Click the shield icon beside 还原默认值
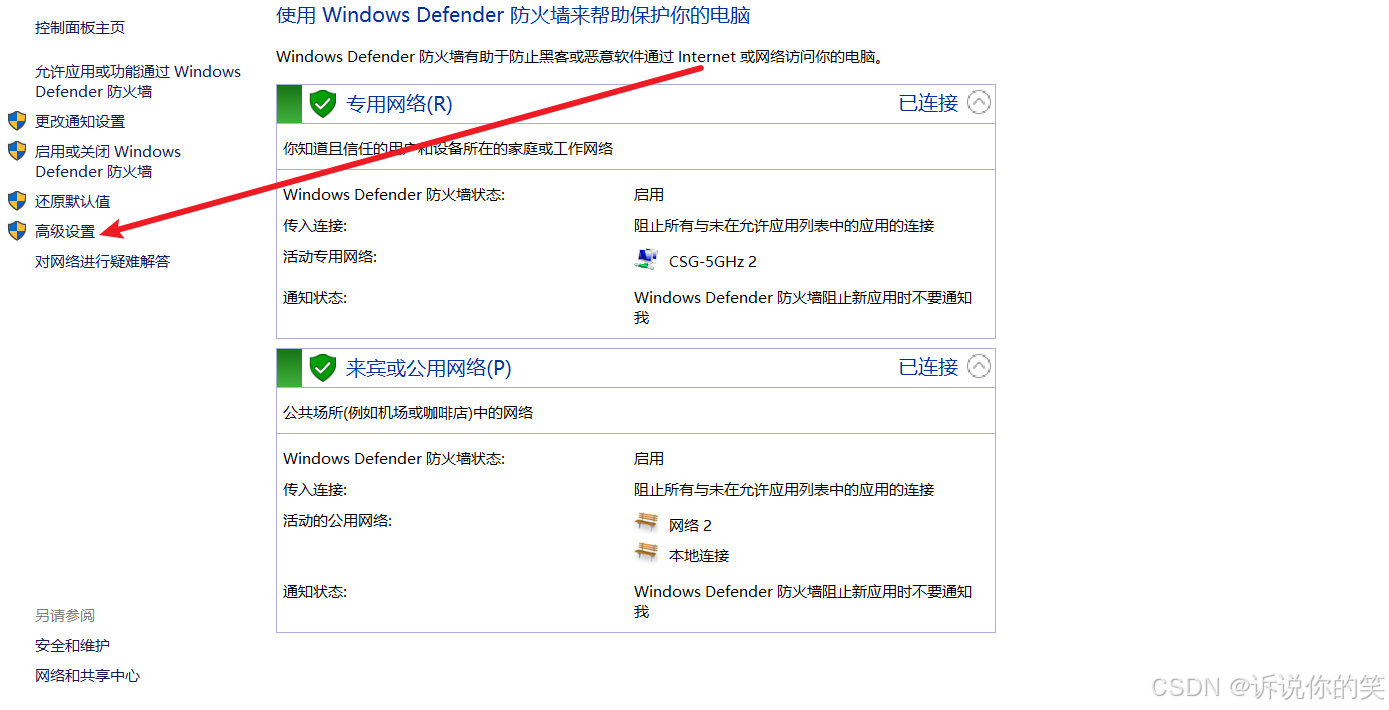Screen dimensions: 1389x710 pyautogui.click(x=17, y=201)
